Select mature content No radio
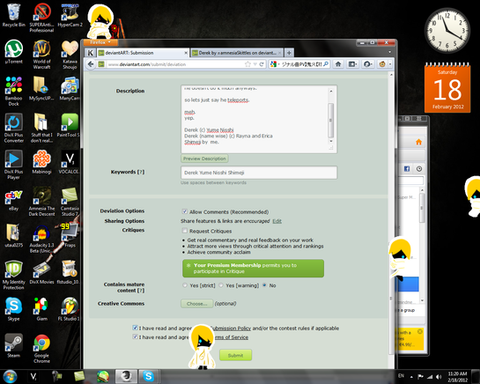Viewport: 480px width, 384px height. click(x=265, y=285)
